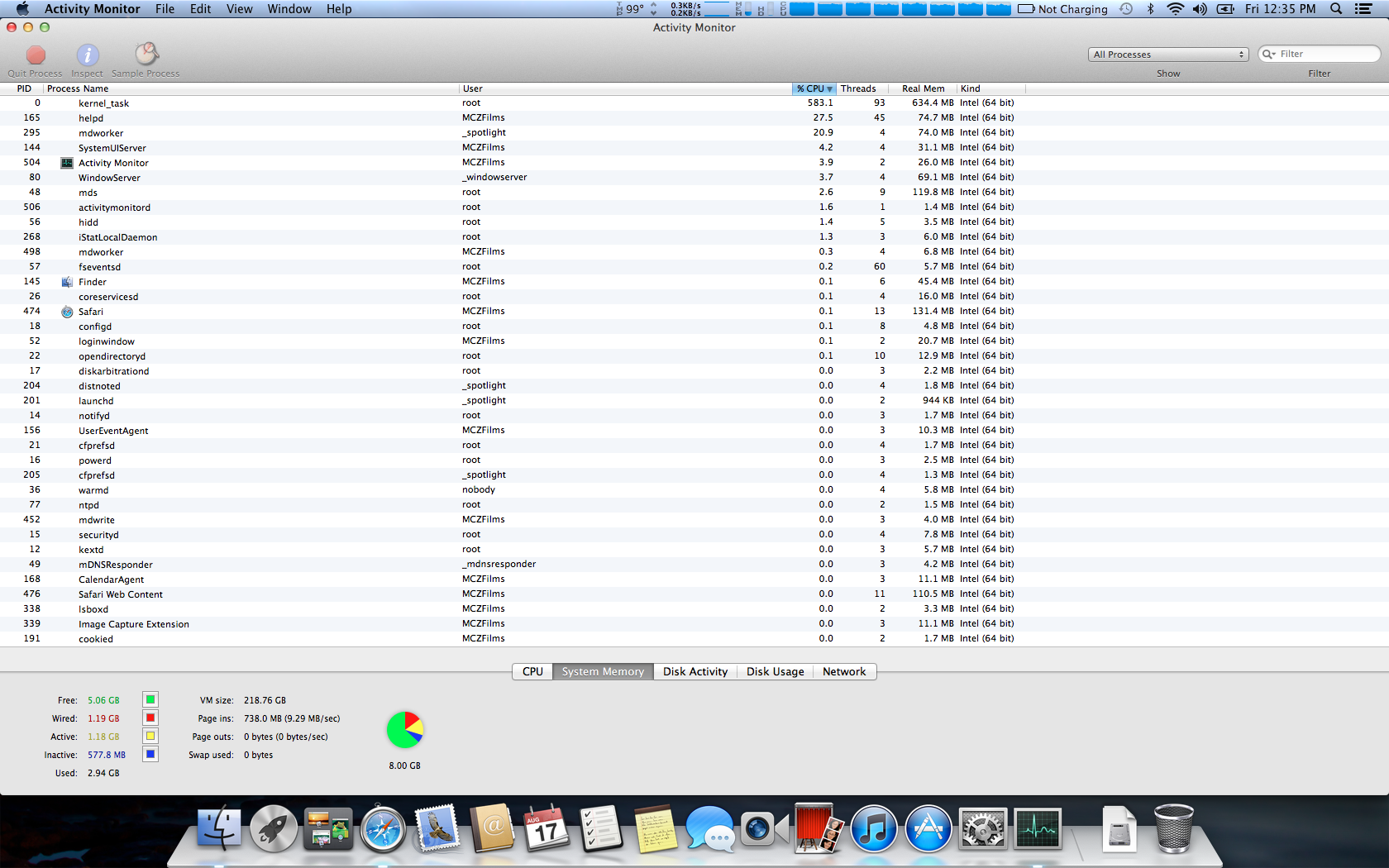Sort by Real Mem column header
The height and width of the screenshot is (868, 1389).
(x=923, y=88)
